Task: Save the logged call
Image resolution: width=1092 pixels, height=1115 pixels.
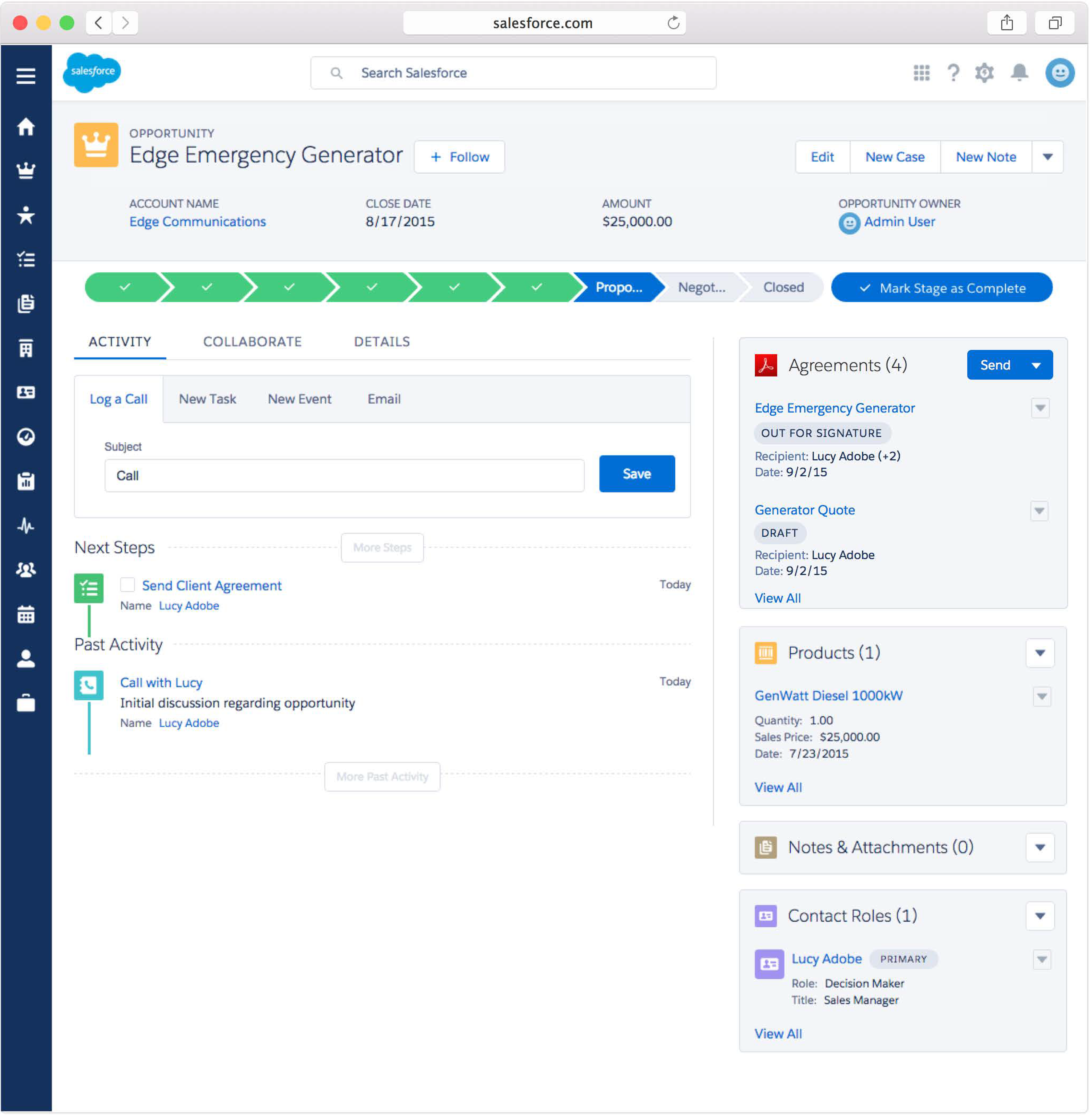Action: tap(637, 474)
